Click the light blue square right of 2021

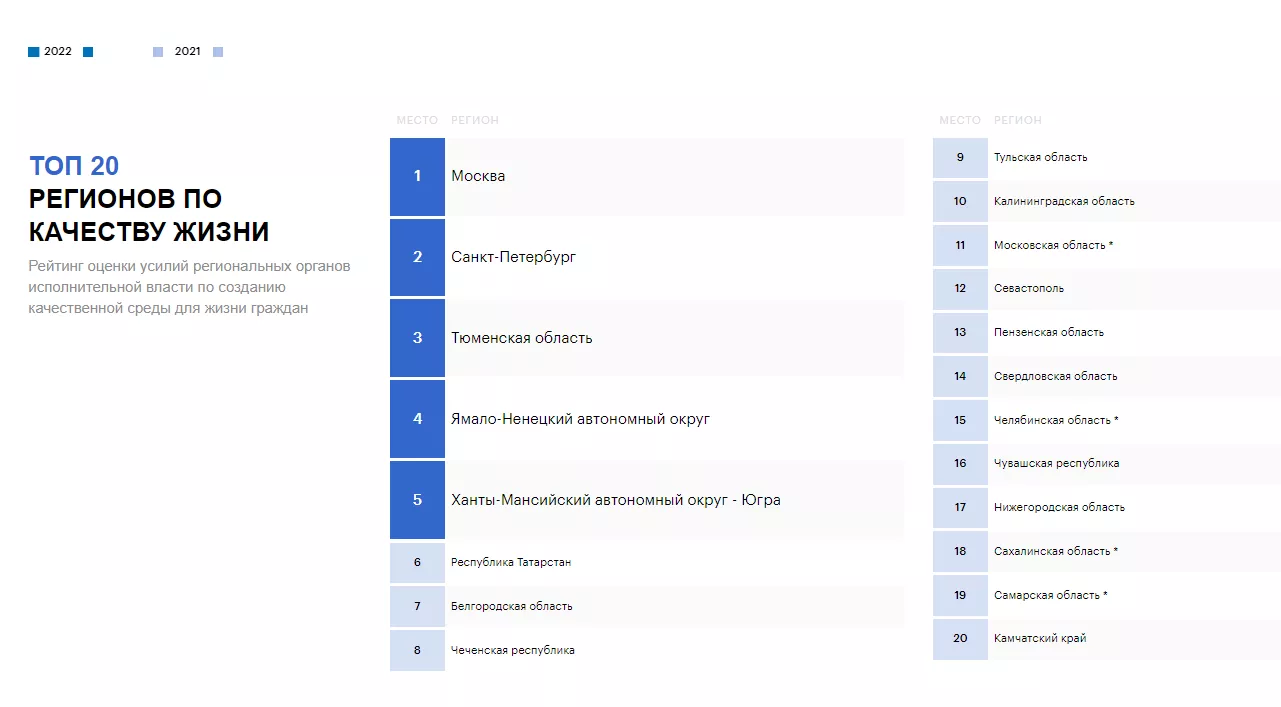(x=218, y=52)
